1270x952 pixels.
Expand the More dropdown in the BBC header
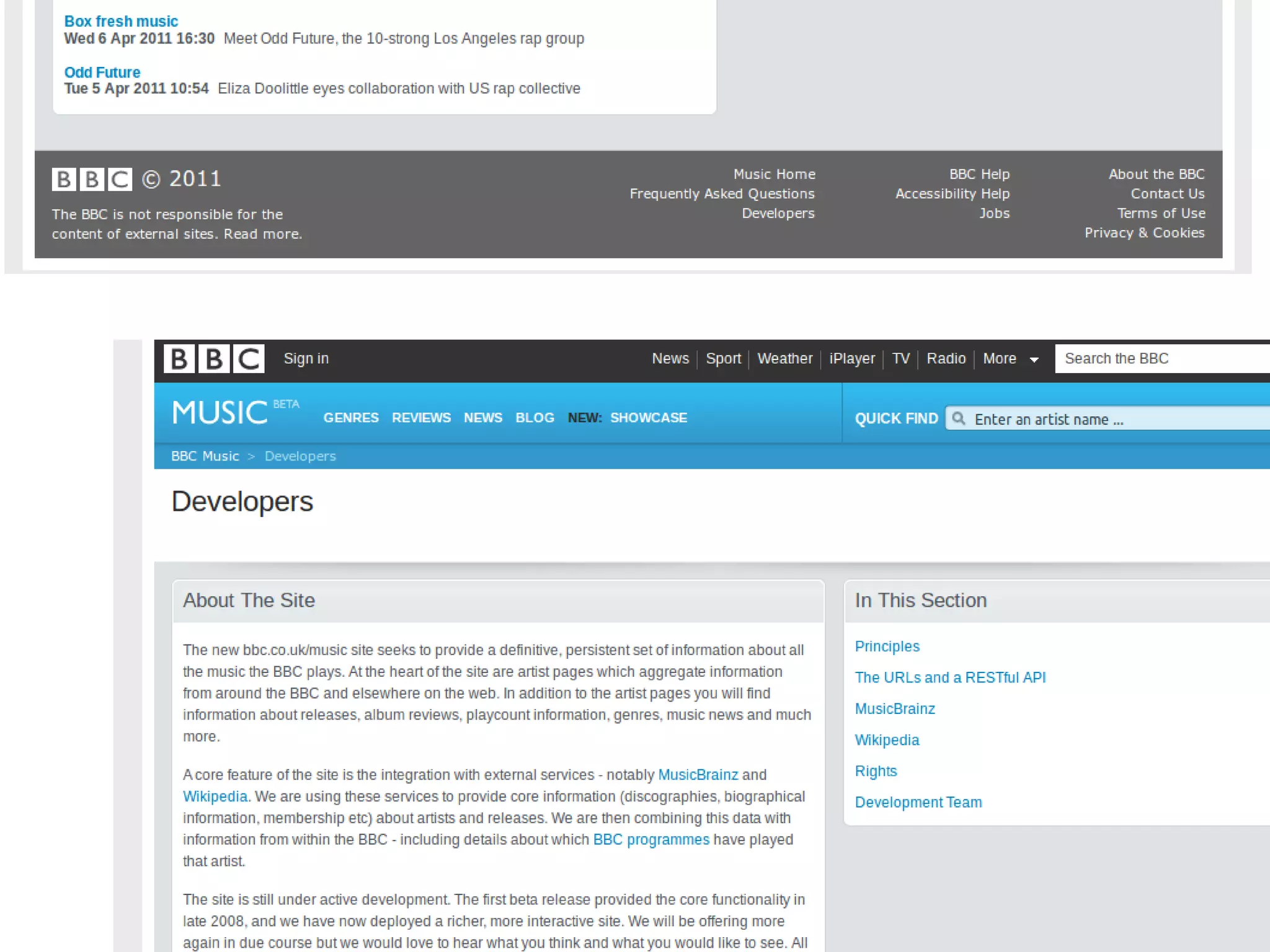pyautogui.click(x=1011, y=359)
